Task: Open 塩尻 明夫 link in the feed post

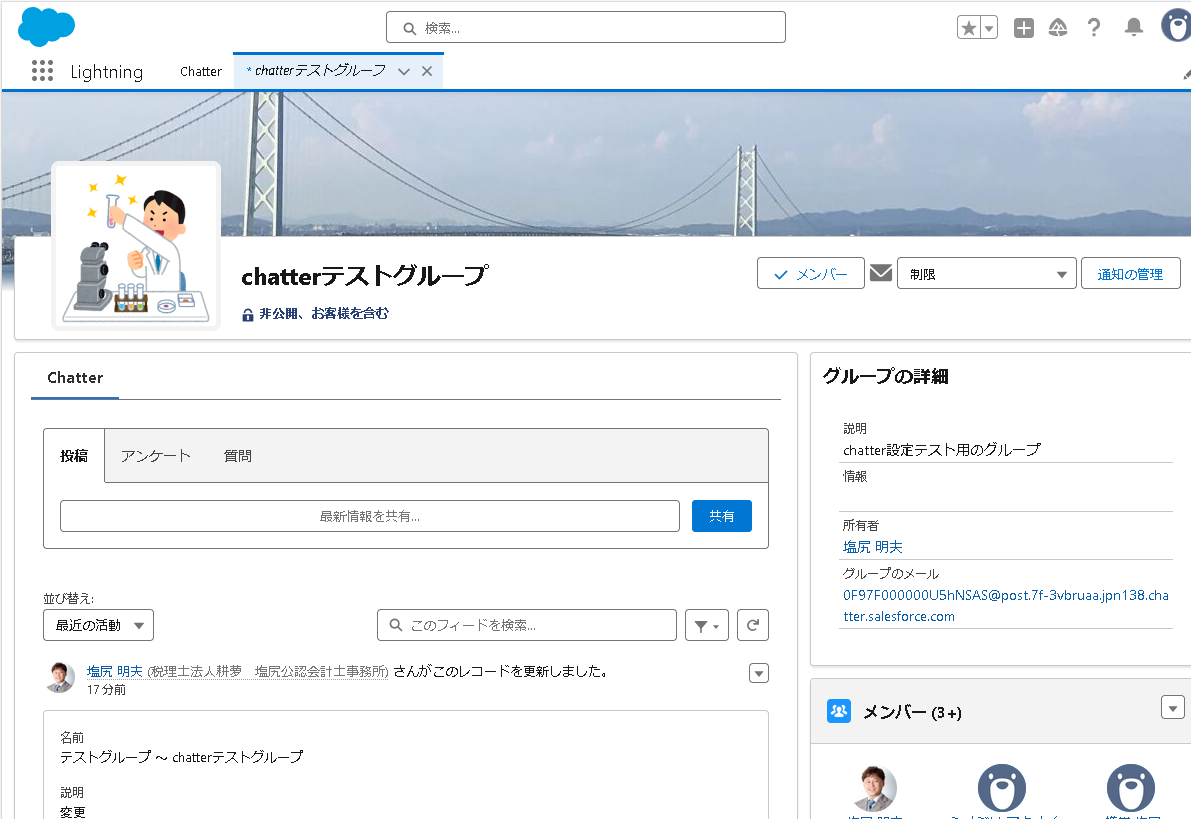Action: click(x=115, y=672)
